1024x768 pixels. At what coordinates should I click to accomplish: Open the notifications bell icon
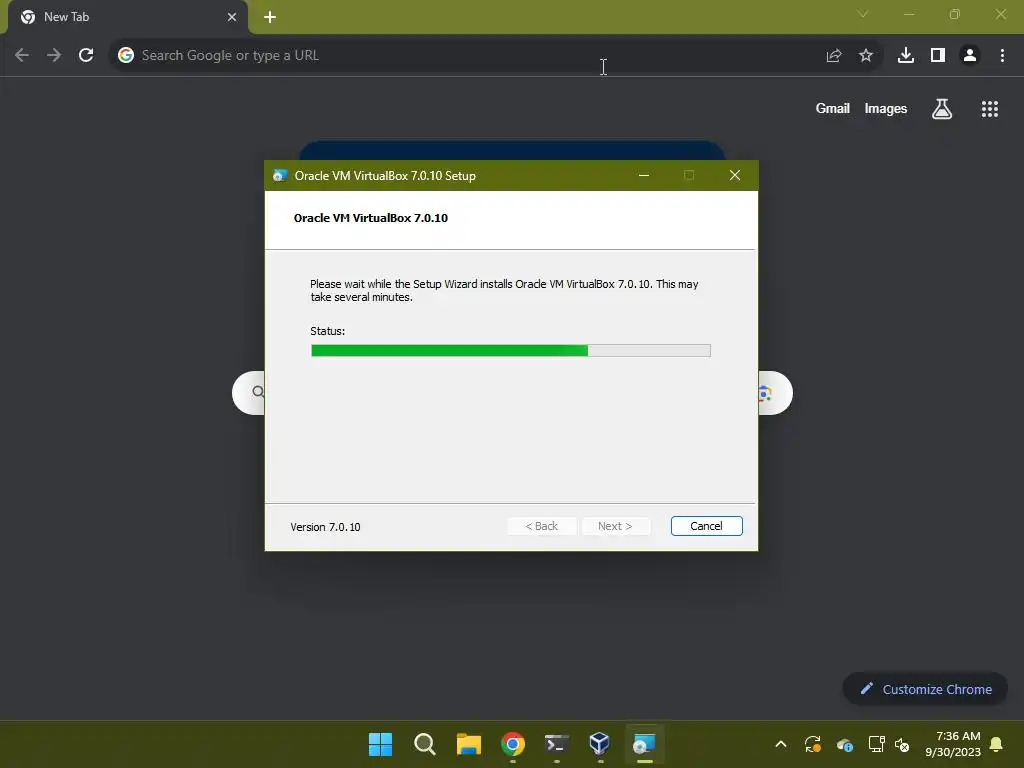point(996,744)
